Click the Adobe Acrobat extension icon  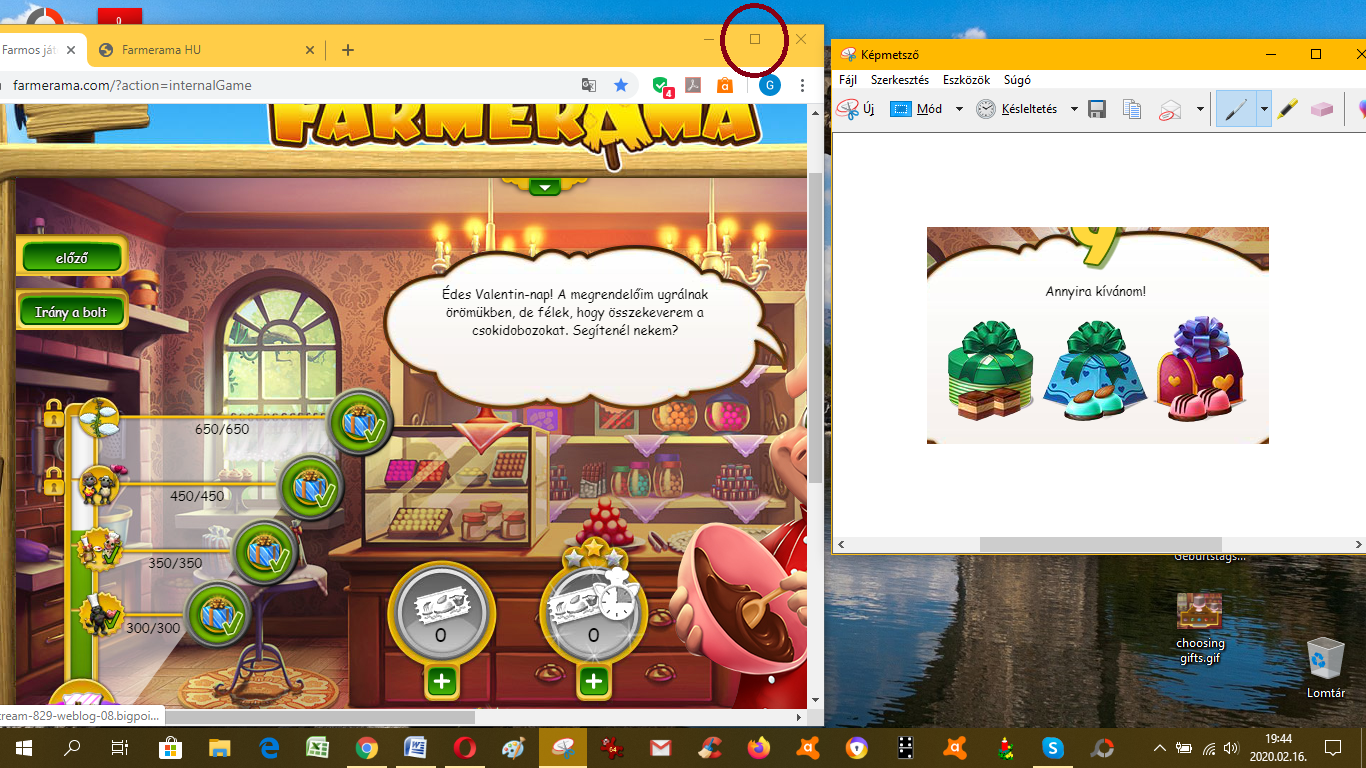692,86
